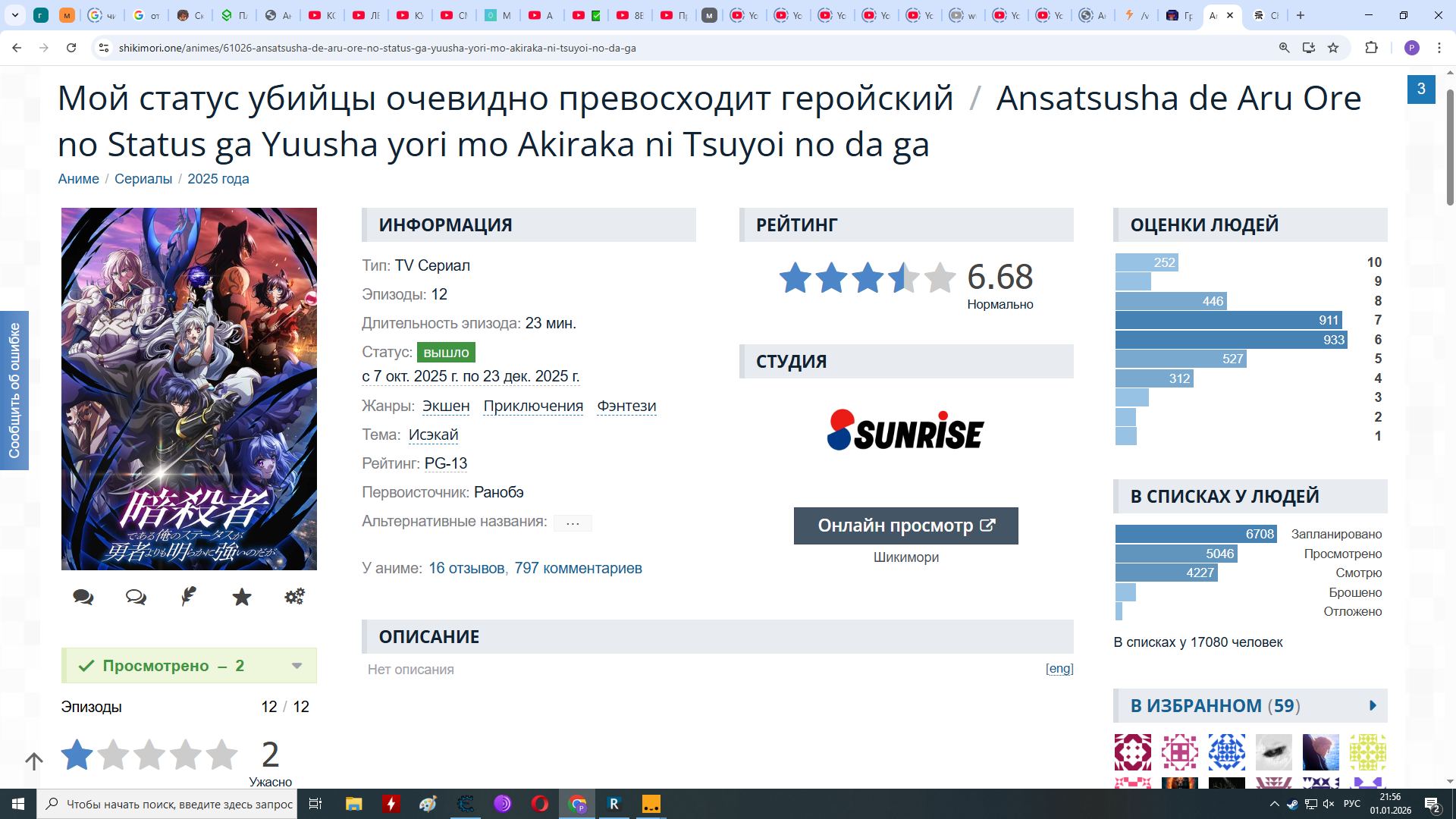Switch description language with eng toggle

pos(1059,668)
